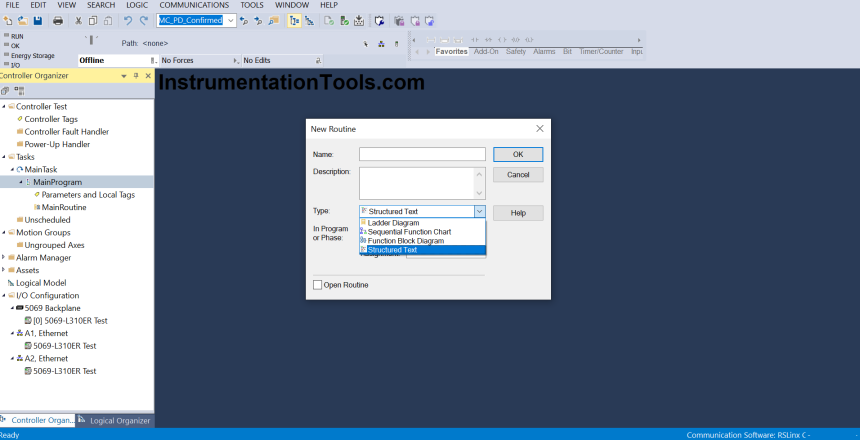This screenshot has width=860, height=440.
Task: Save the project with the floppy disk icon
Action: click(38, 21)
